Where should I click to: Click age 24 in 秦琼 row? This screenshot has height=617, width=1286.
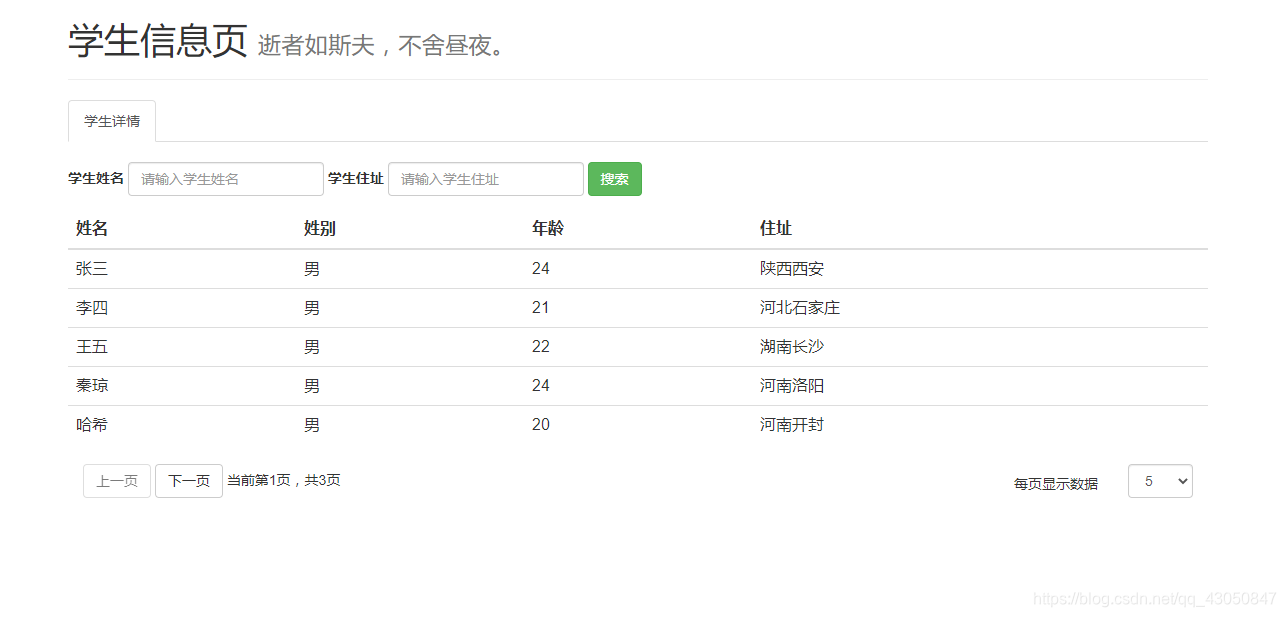click(541, 386)
